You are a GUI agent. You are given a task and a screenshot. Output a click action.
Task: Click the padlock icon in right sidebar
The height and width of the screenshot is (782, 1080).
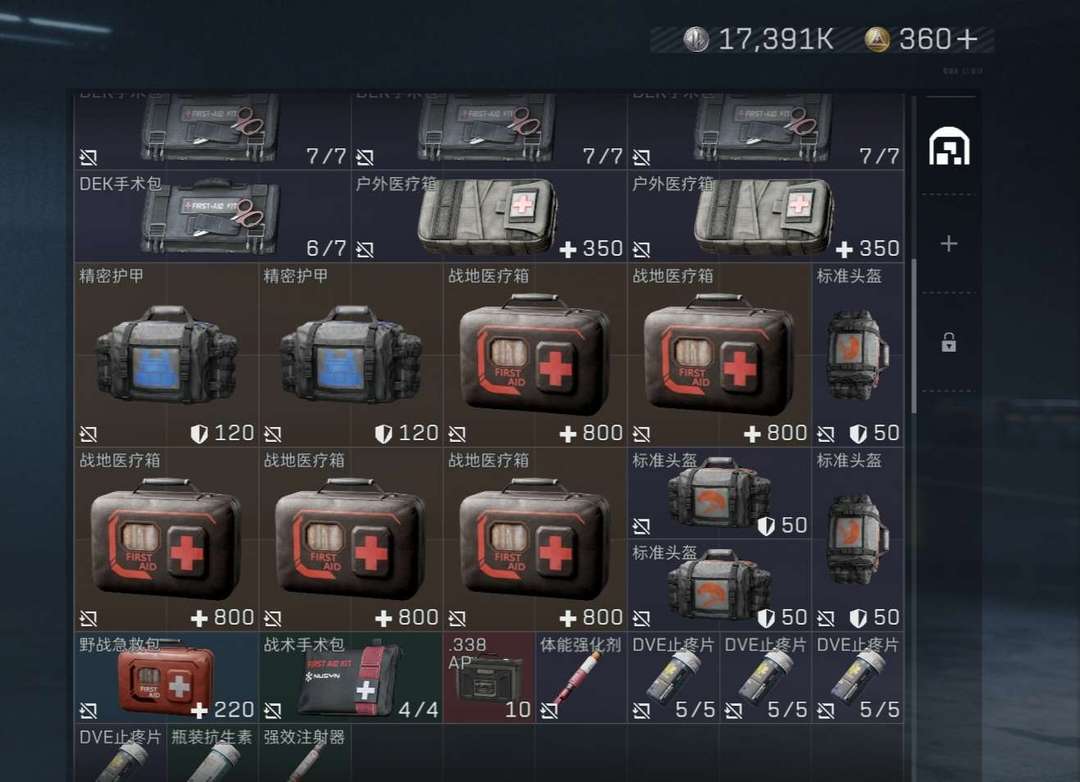948,342
